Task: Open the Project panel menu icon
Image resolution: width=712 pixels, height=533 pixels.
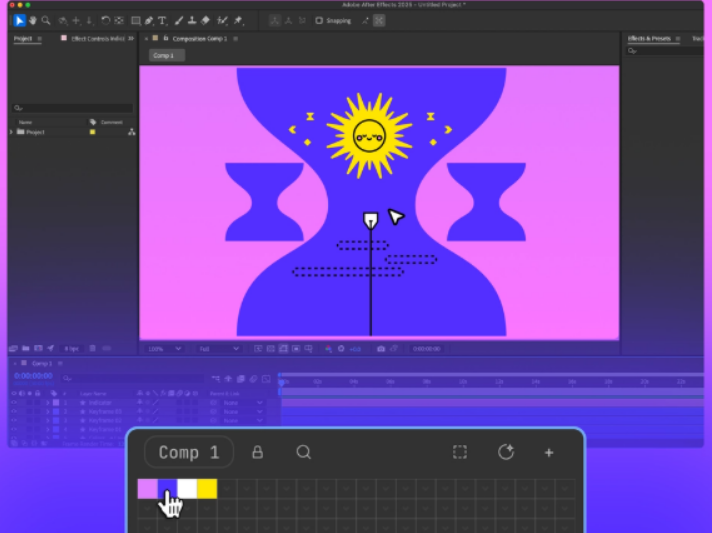Action: pyautogui.click(x=40, y=39)
